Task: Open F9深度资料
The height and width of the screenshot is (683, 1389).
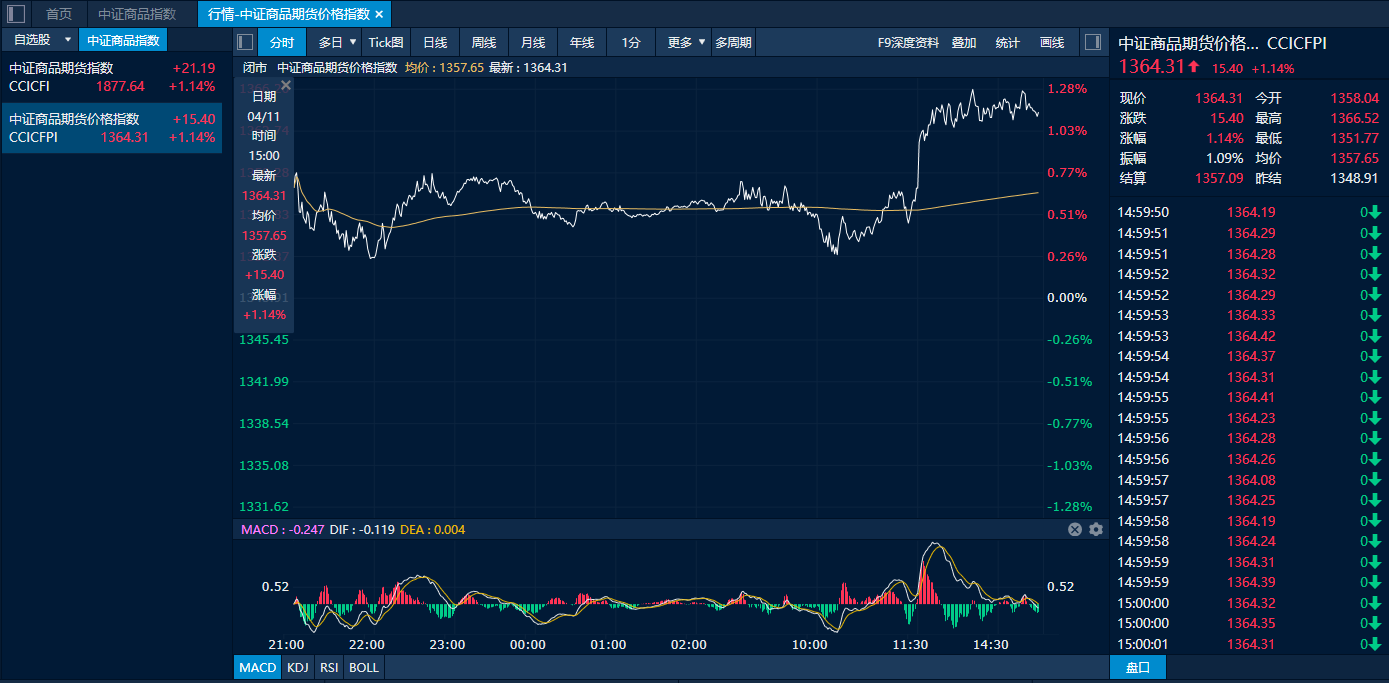Action: click(908, 42)
